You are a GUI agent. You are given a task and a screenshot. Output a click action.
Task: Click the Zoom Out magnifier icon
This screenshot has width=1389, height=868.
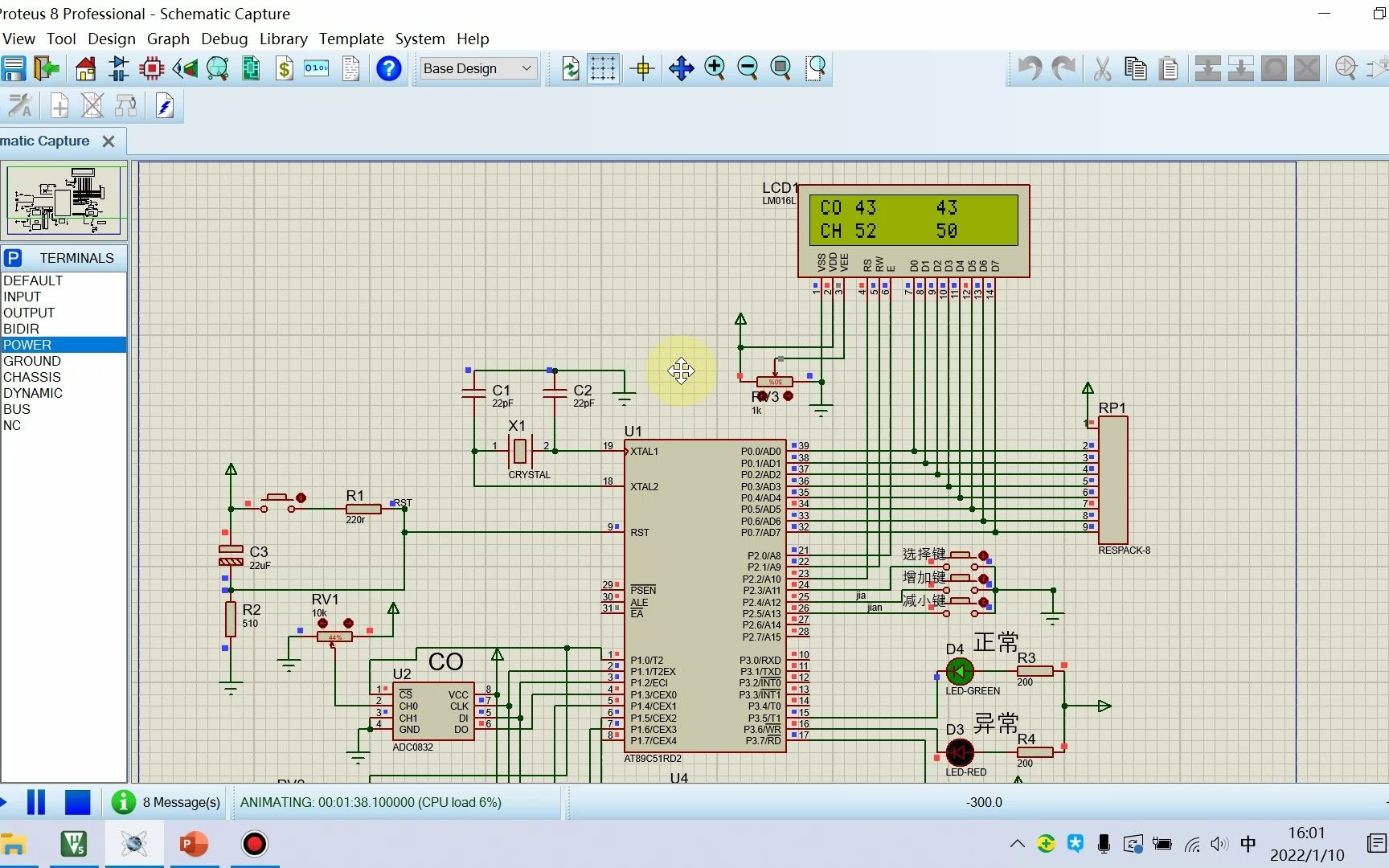[x=748, y=68]
